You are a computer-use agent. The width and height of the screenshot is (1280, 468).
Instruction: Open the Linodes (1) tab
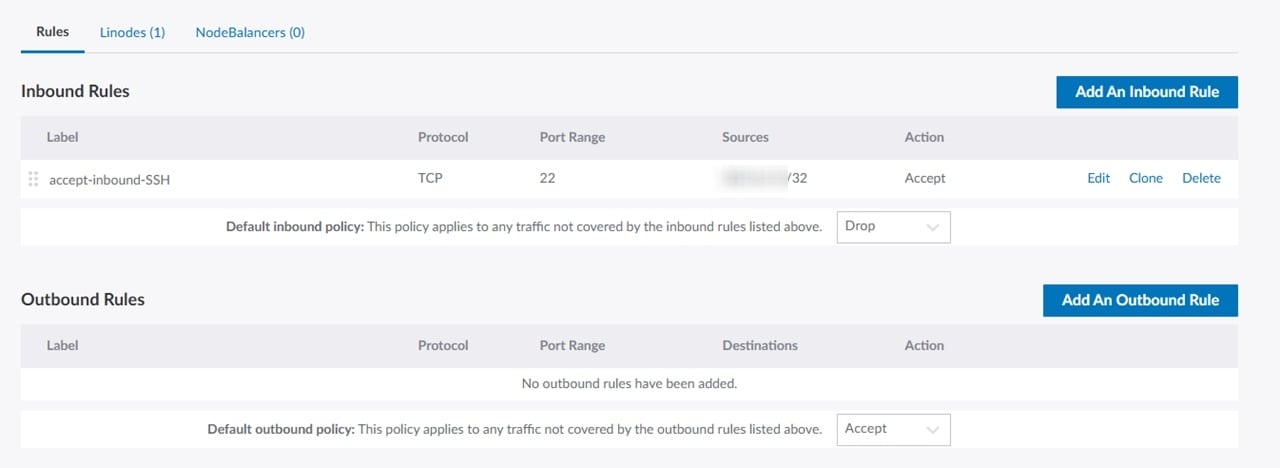[132, 32]
